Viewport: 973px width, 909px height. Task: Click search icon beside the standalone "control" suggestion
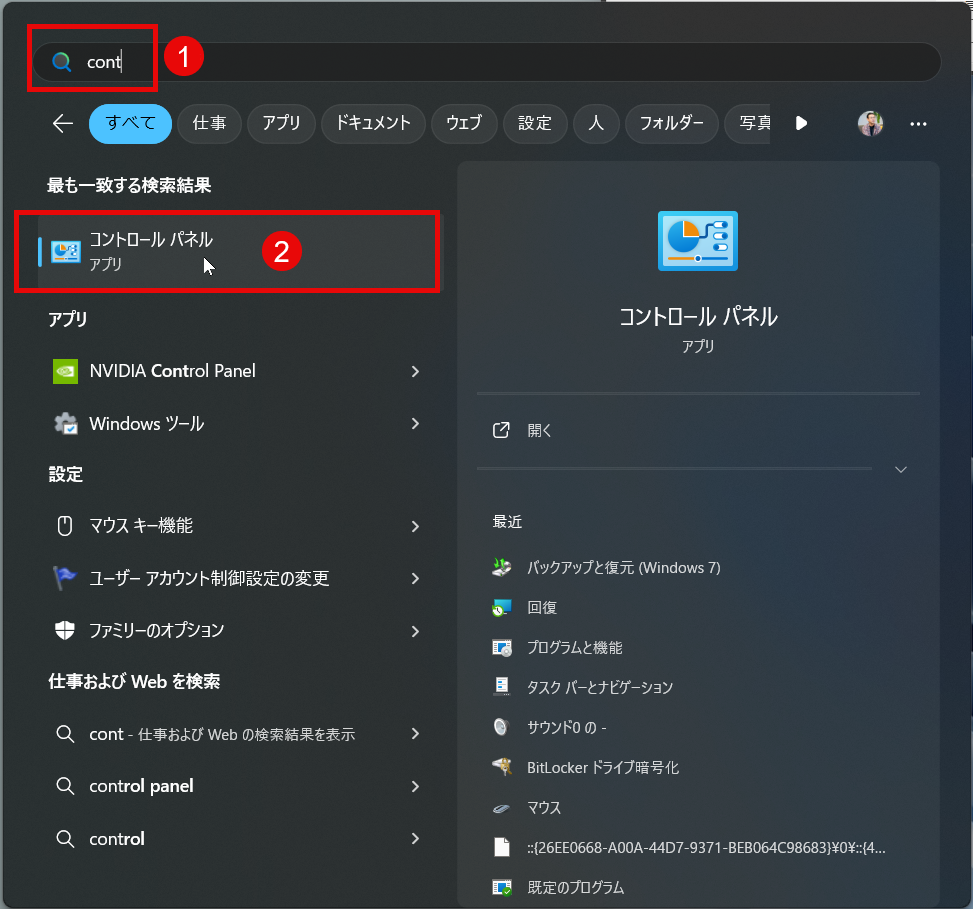(x=65, y=839)
